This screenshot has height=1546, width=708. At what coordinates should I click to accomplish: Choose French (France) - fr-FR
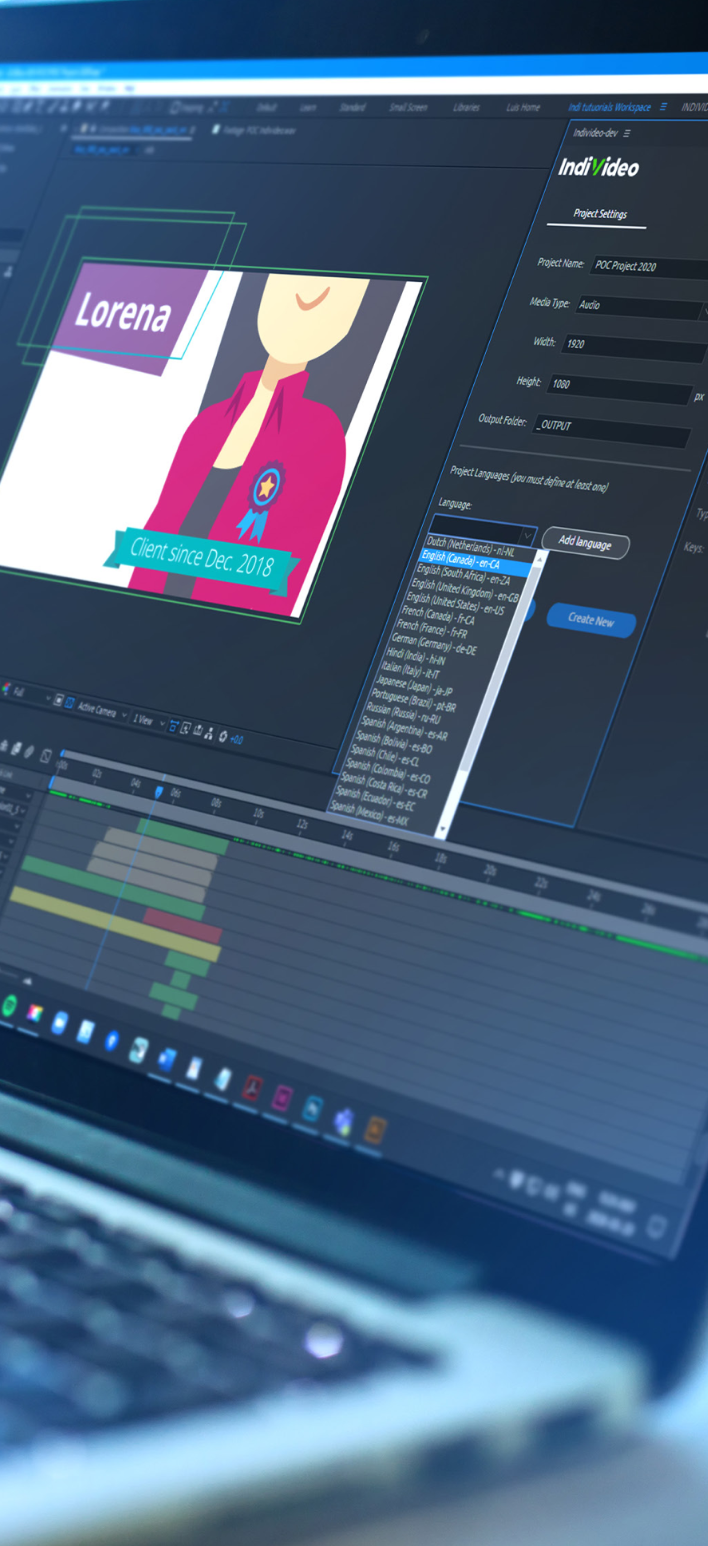click(433, 628)
